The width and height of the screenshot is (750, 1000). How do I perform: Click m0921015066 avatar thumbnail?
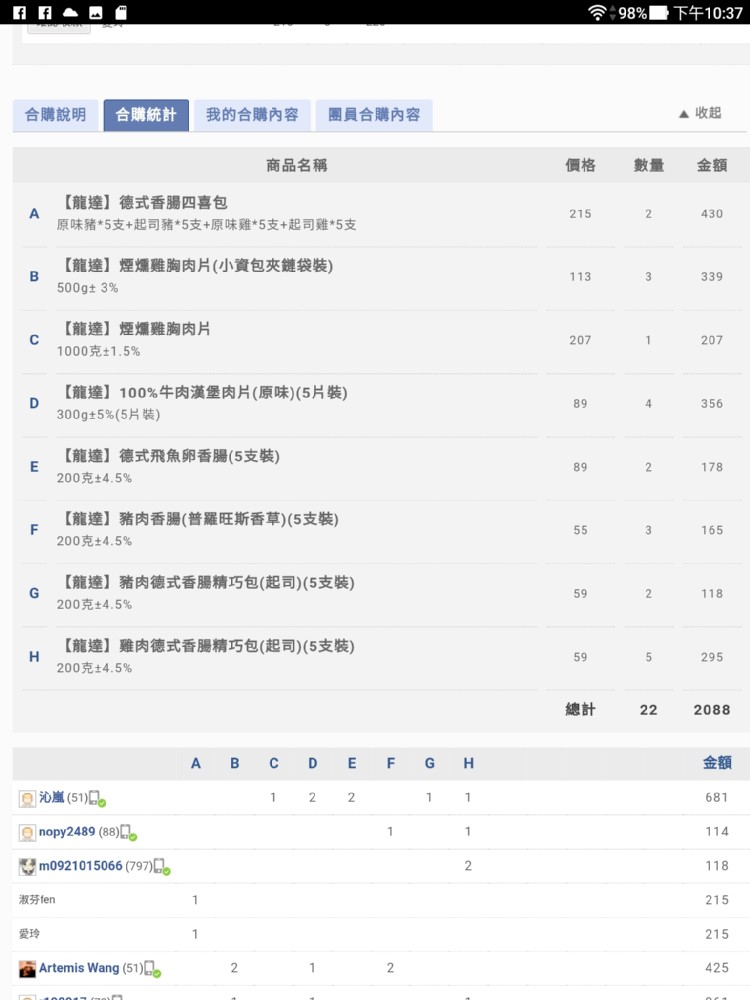click(x=27, y=867)
